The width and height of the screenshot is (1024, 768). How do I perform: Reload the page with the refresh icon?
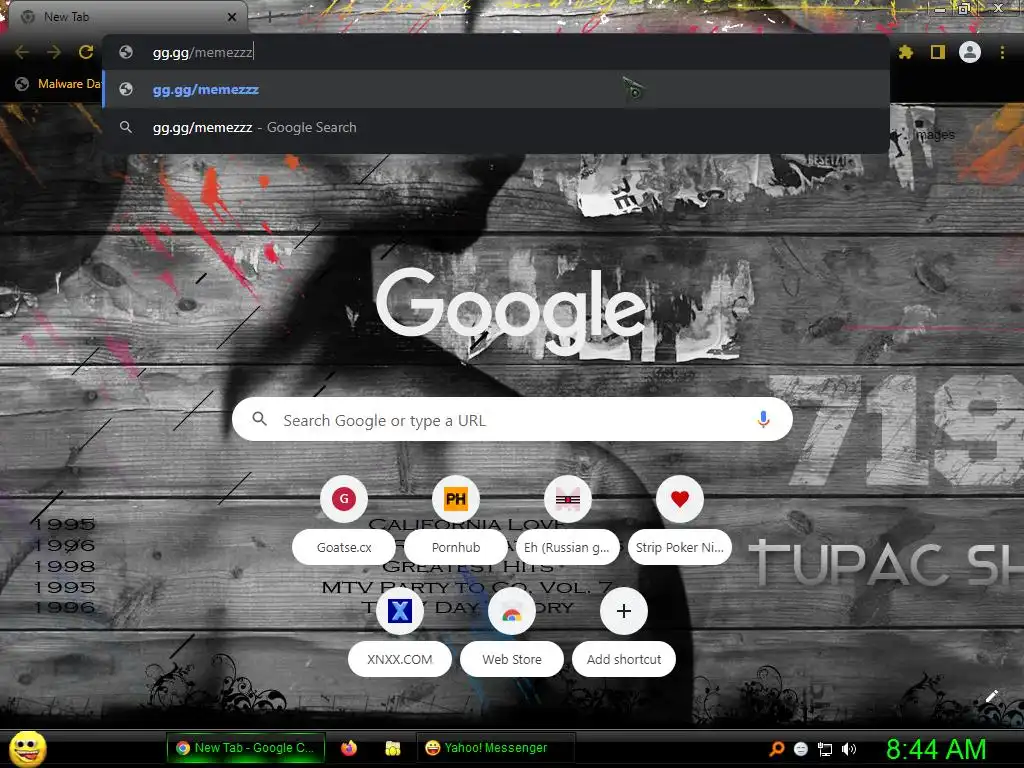86,52
